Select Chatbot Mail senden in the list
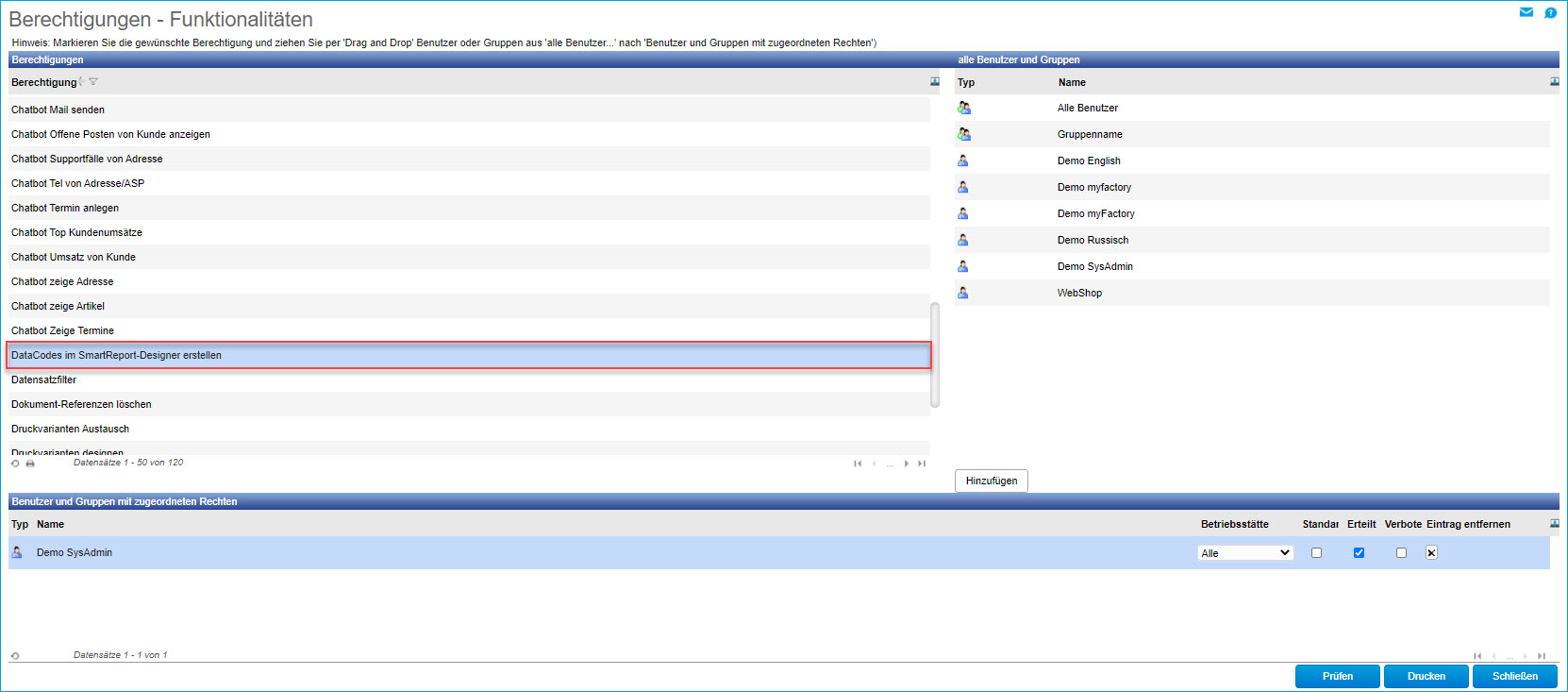Screen dimensions: 1568x692 pyautogui.click(x=58, y=110)
